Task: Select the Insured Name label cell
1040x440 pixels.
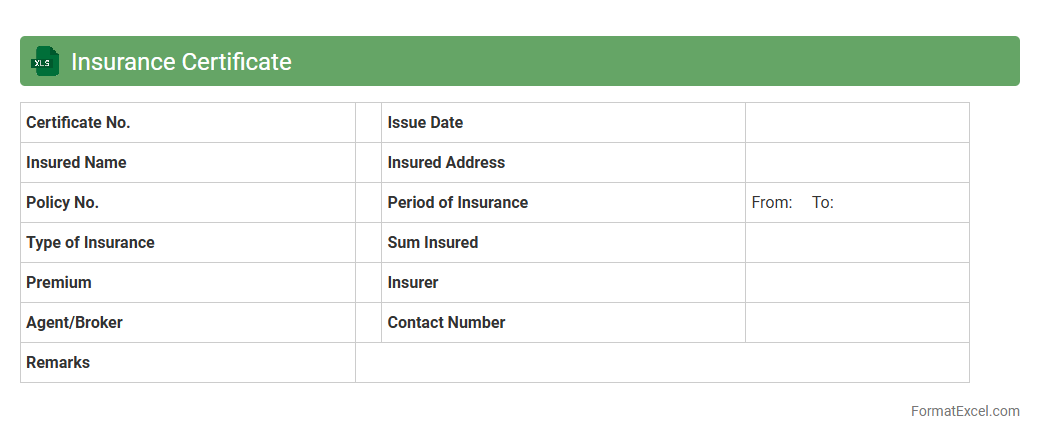Action: pos(187,163)
